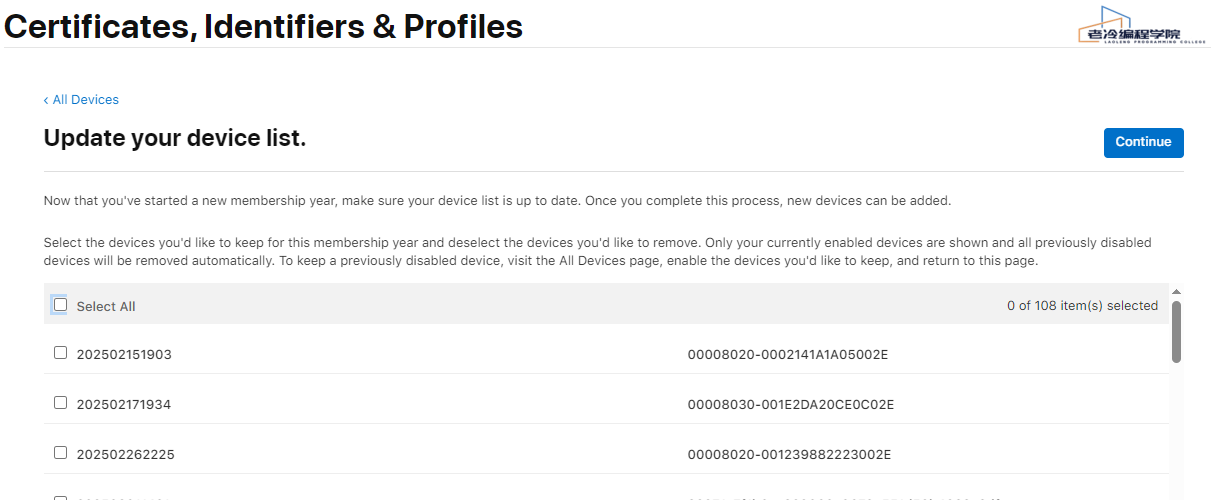The image size is (1211, 500).
Task: Click identifier 00008020-0002141A1A05002E
Action: click(x=788, y=355)
